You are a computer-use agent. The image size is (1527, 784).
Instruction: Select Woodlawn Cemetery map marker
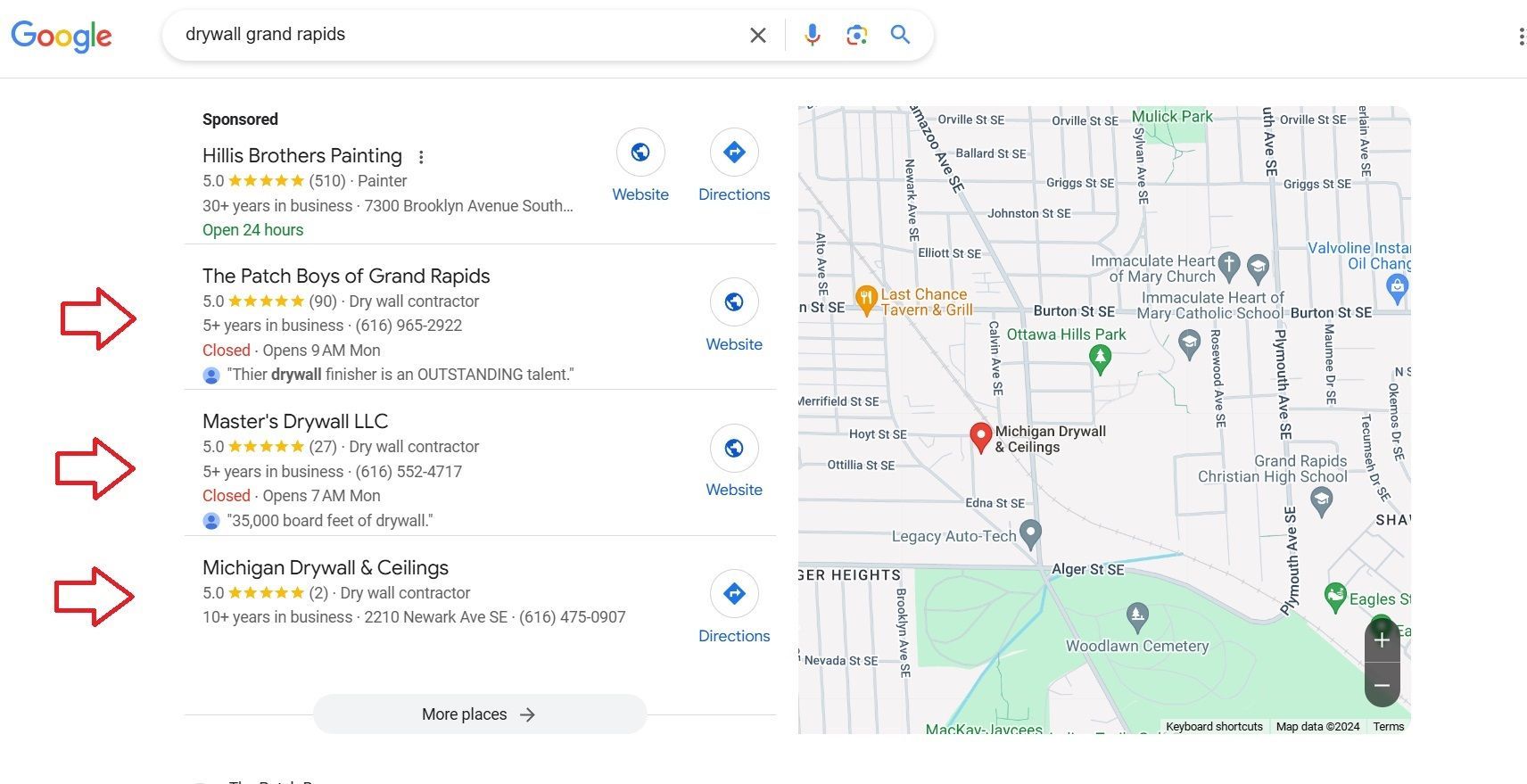point(1136,615)
